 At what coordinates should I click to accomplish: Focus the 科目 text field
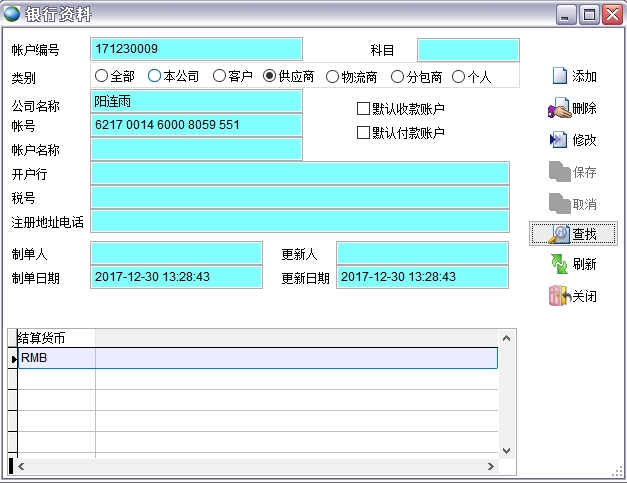coord(467,50)
